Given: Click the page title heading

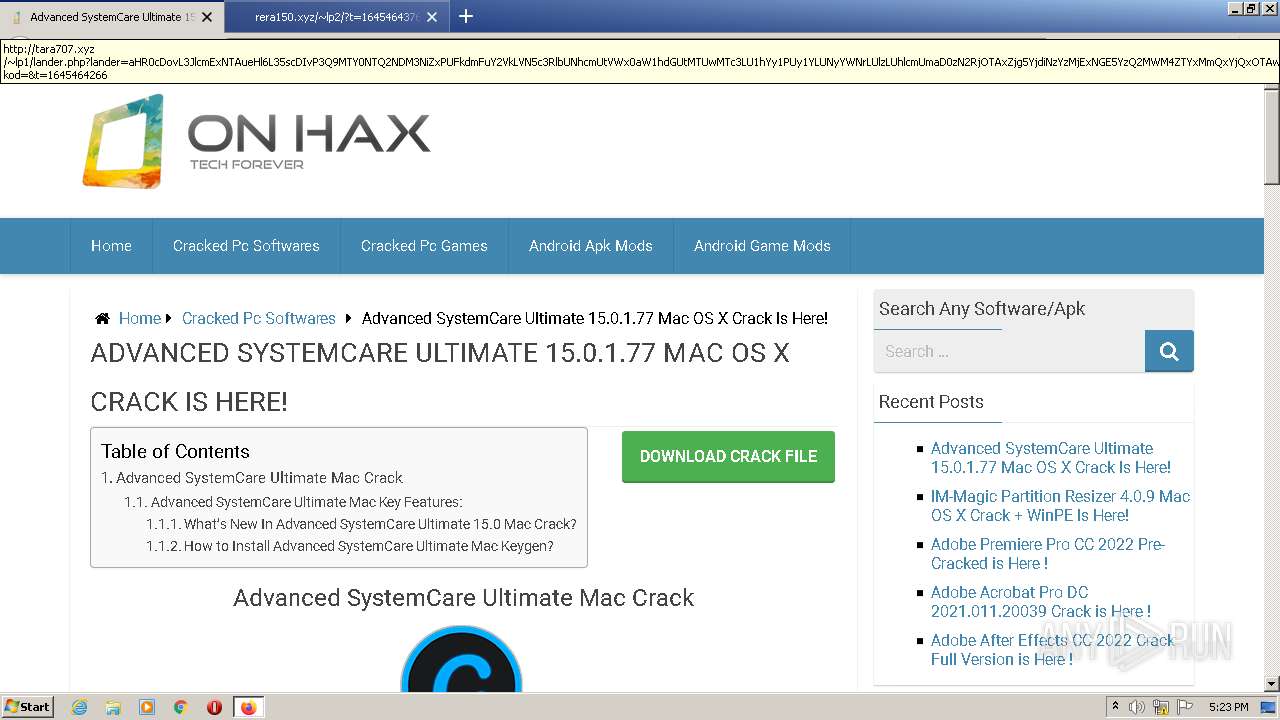Looking at the screenshot, I should point(440,377).
